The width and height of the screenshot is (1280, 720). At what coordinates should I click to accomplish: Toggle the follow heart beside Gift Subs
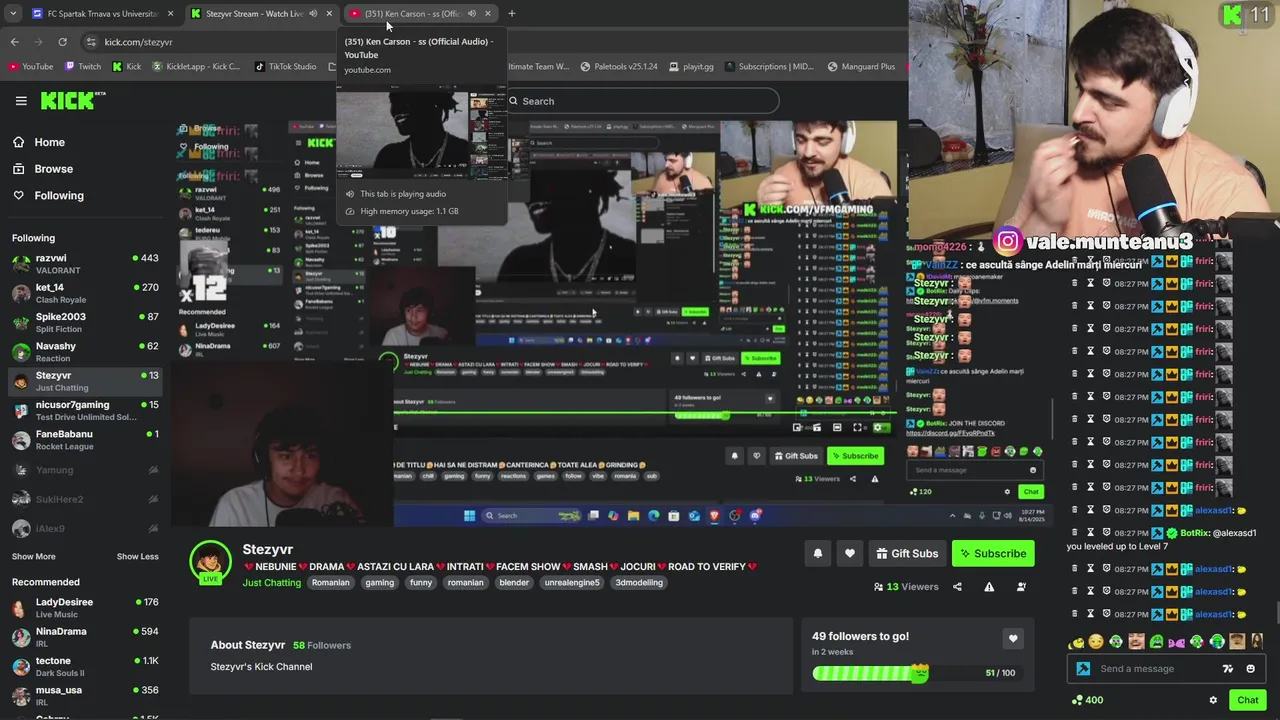tap(850, 554)
